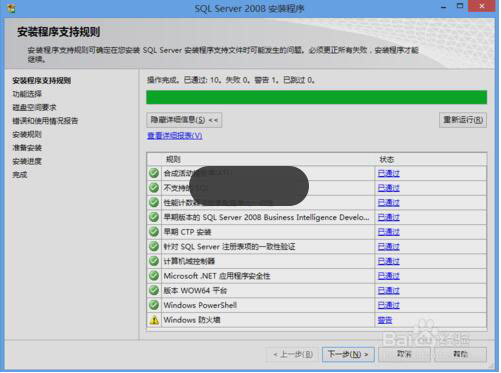Select 完成 step in sidebar
The height and width of the screenshot is (373, 501).
(20, 175)
